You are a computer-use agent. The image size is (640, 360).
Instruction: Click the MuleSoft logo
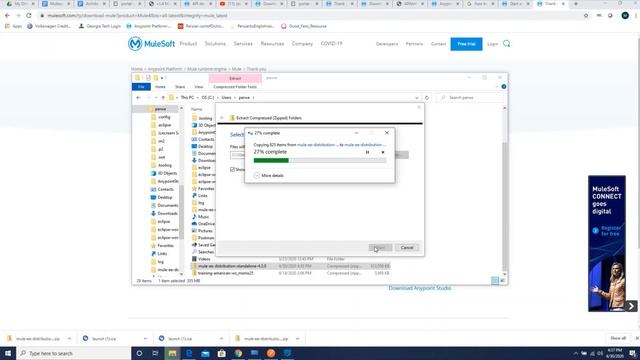pyautogui.click(x=151, y=43)
